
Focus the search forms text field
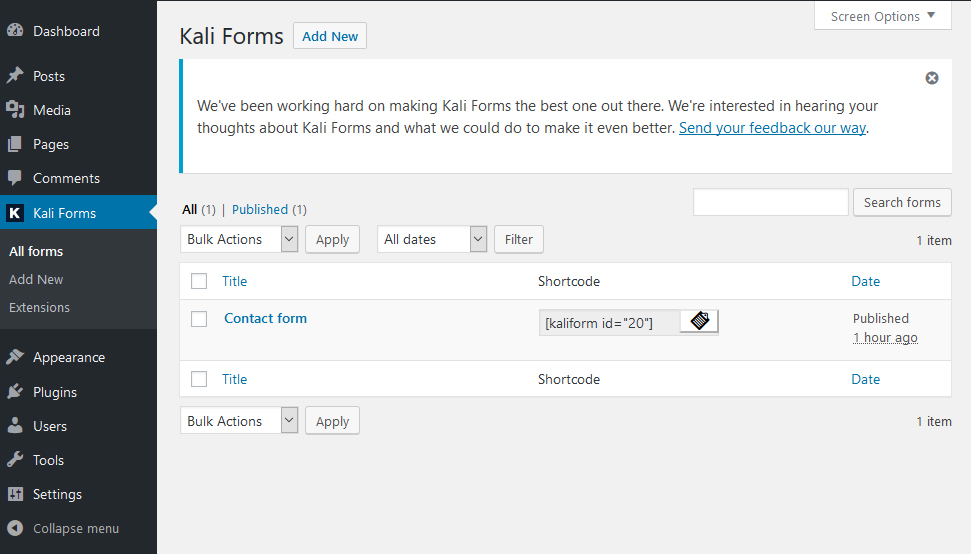[770, 202]
